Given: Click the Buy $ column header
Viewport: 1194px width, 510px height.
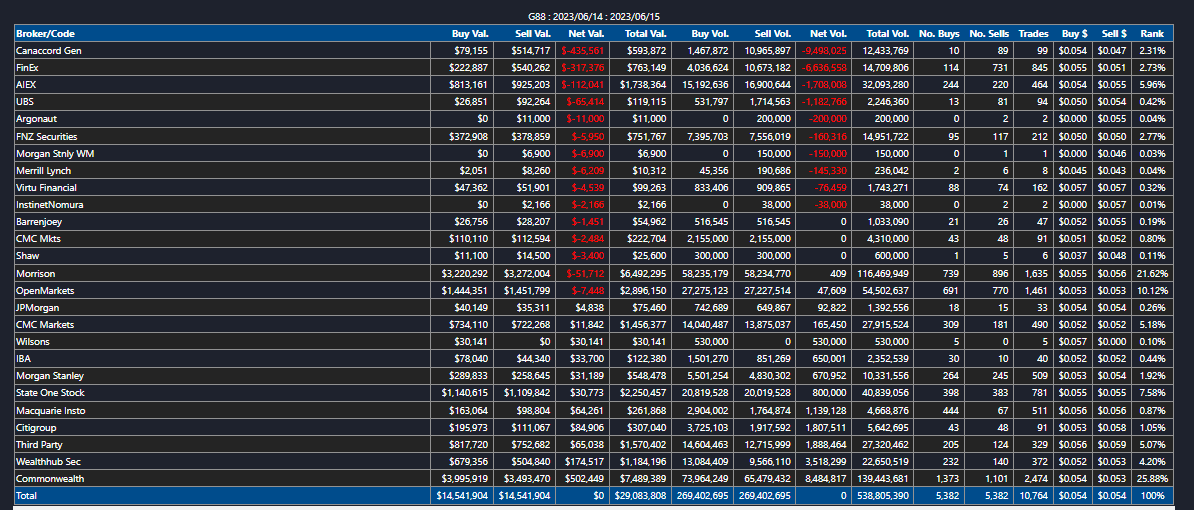Looking at the screenshot, I should coord(1074,34).
